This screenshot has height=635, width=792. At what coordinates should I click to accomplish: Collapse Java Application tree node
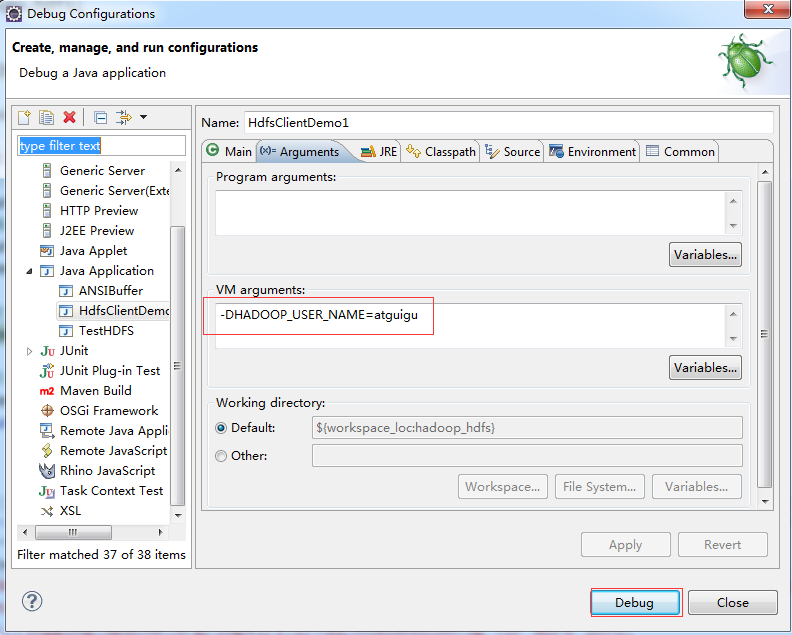29,271
